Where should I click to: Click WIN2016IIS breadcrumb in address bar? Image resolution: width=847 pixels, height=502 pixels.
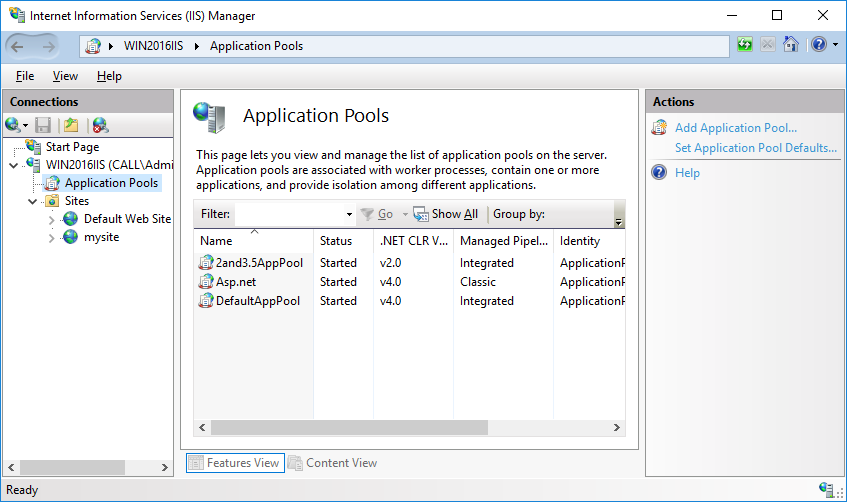coord(153,46)
